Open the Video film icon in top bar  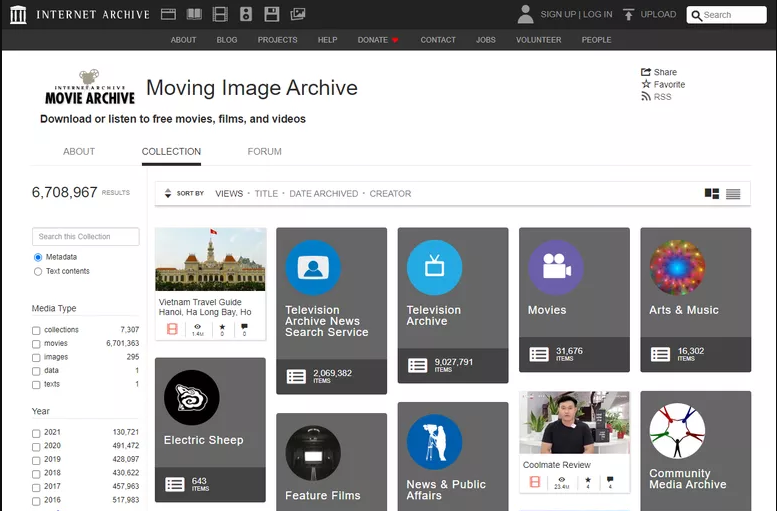click(x=220, y=15)
